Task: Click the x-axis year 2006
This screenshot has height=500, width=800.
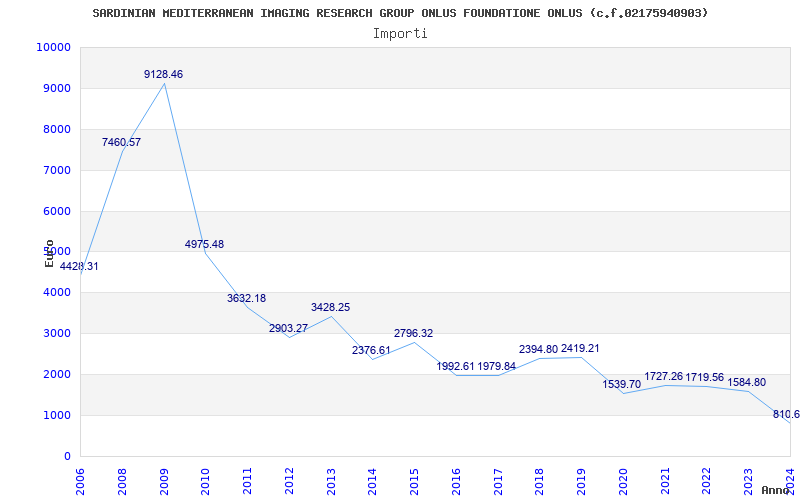Action: click(x=80, y=481)
